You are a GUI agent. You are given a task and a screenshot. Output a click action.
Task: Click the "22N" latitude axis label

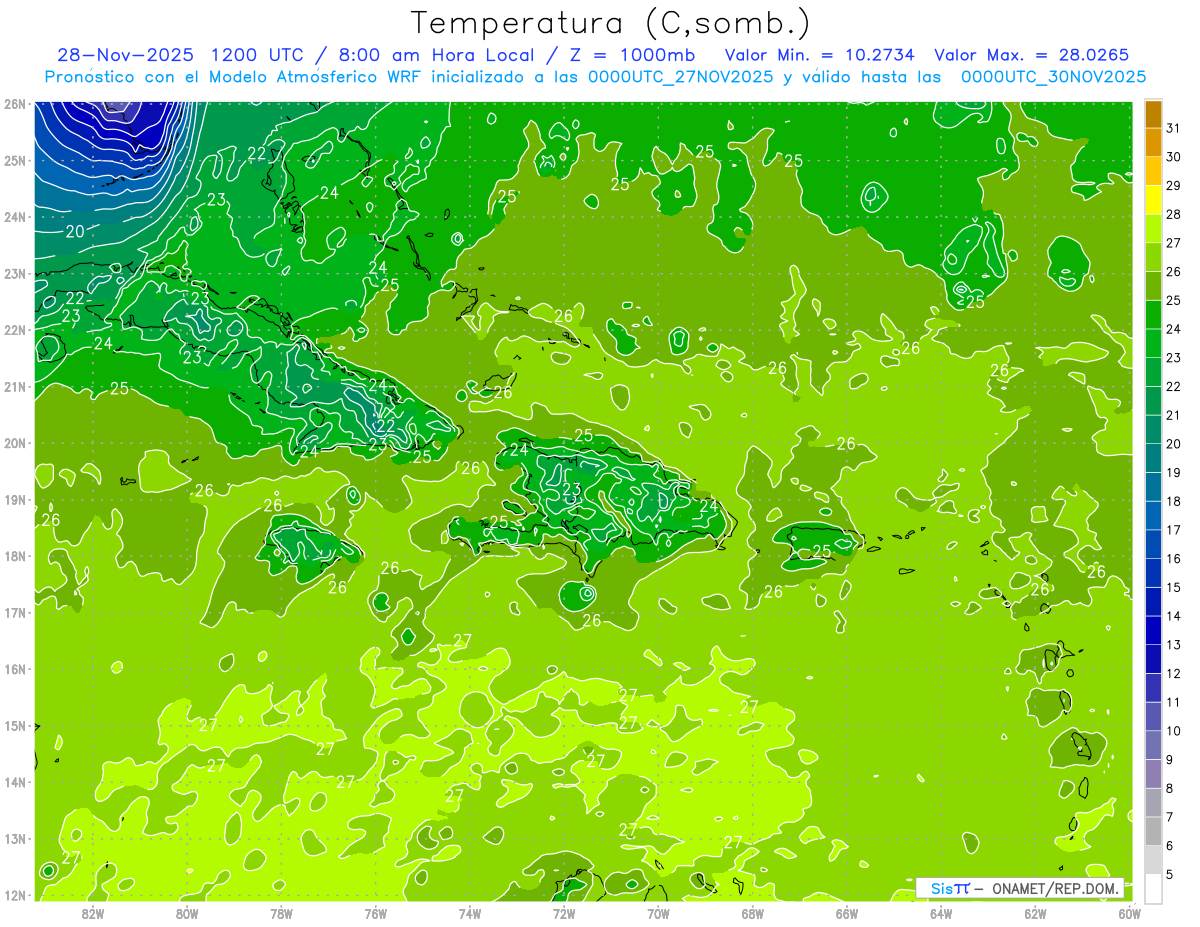(14, 330)
